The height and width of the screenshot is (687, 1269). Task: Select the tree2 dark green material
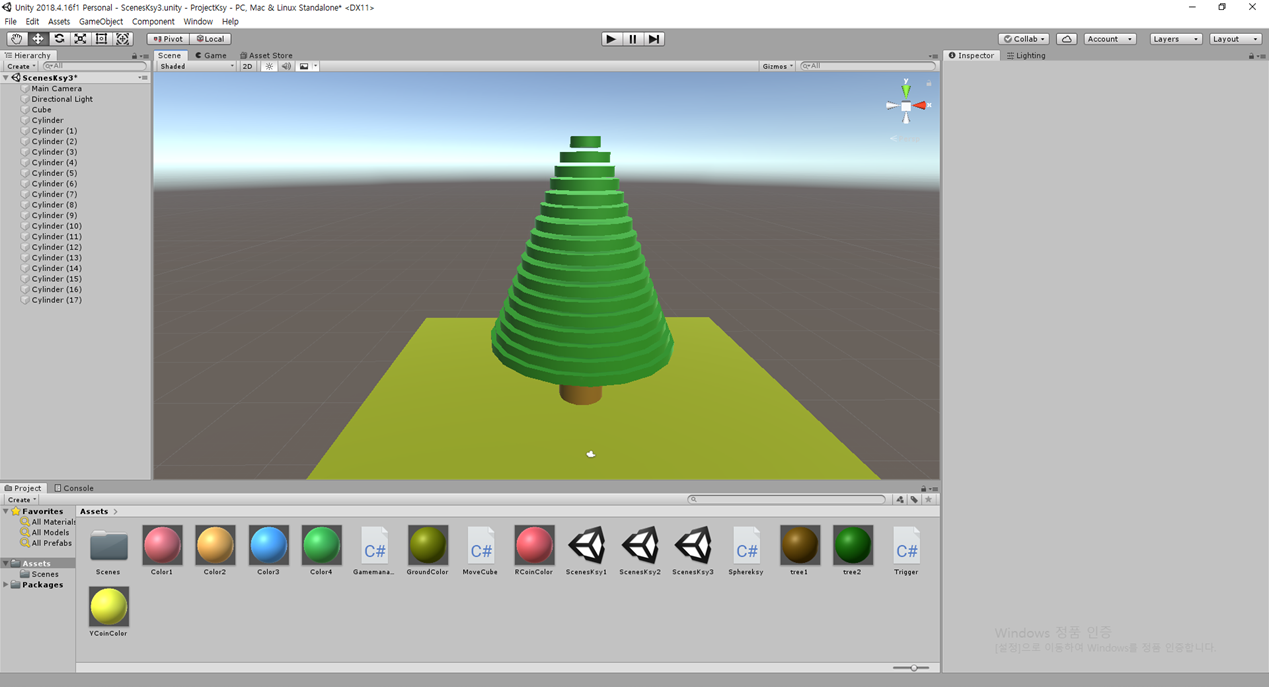(x=852, y=546)
